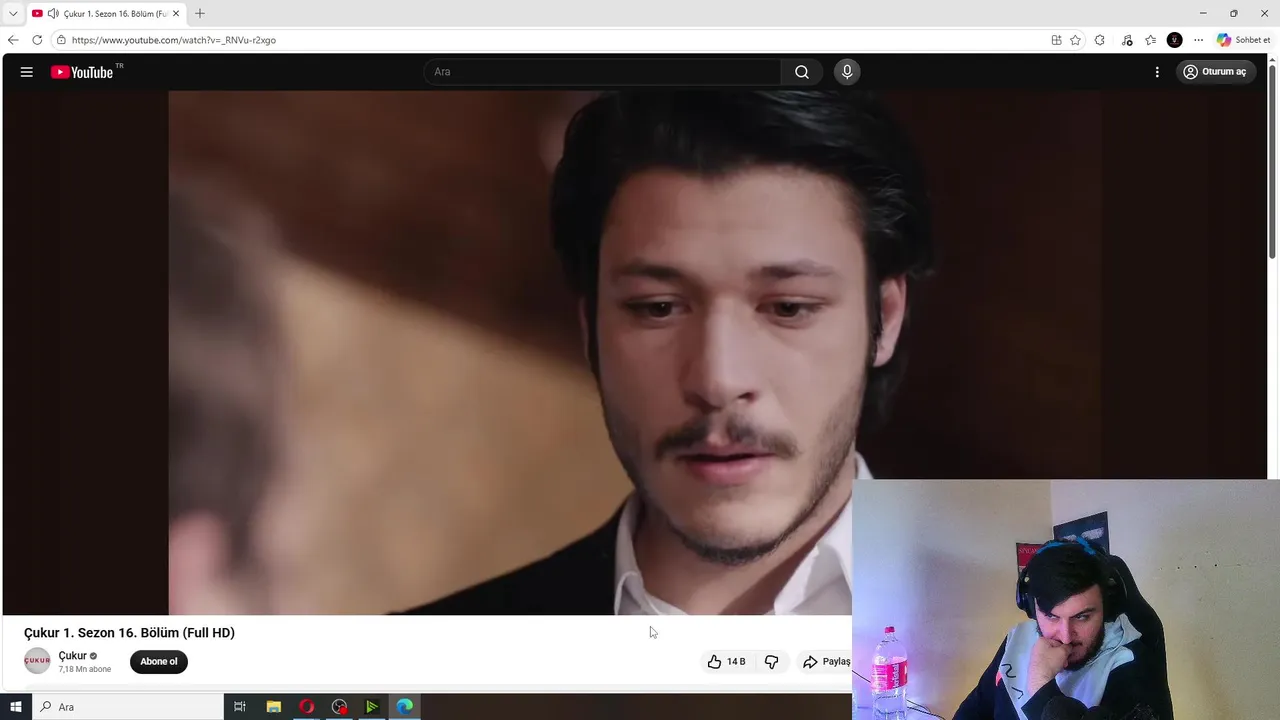Go back with browser back arrow
The width and height of the screenshot is (1280, 720).
tap(13, 40)
